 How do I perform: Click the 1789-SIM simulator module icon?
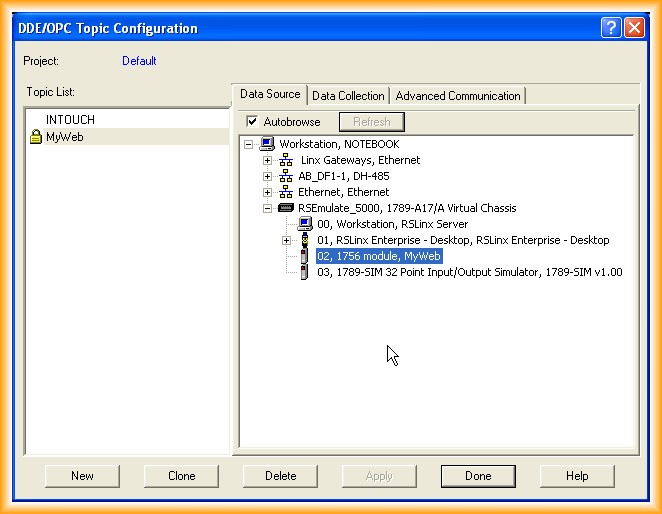(305, 272)
